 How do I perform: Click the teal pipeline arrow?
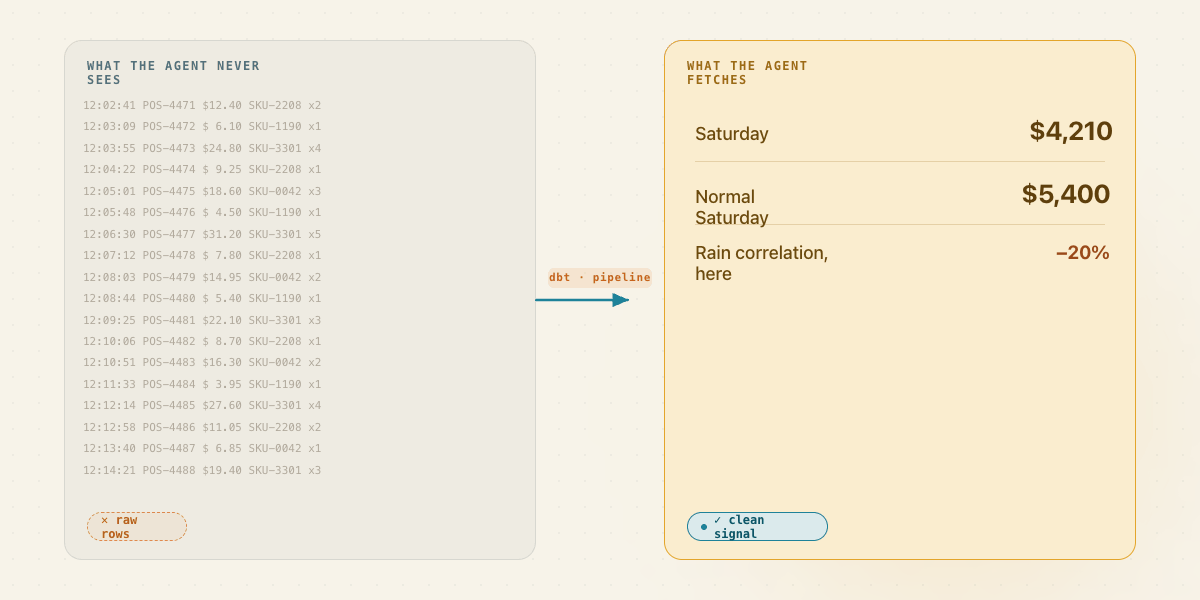pos(582,299)
